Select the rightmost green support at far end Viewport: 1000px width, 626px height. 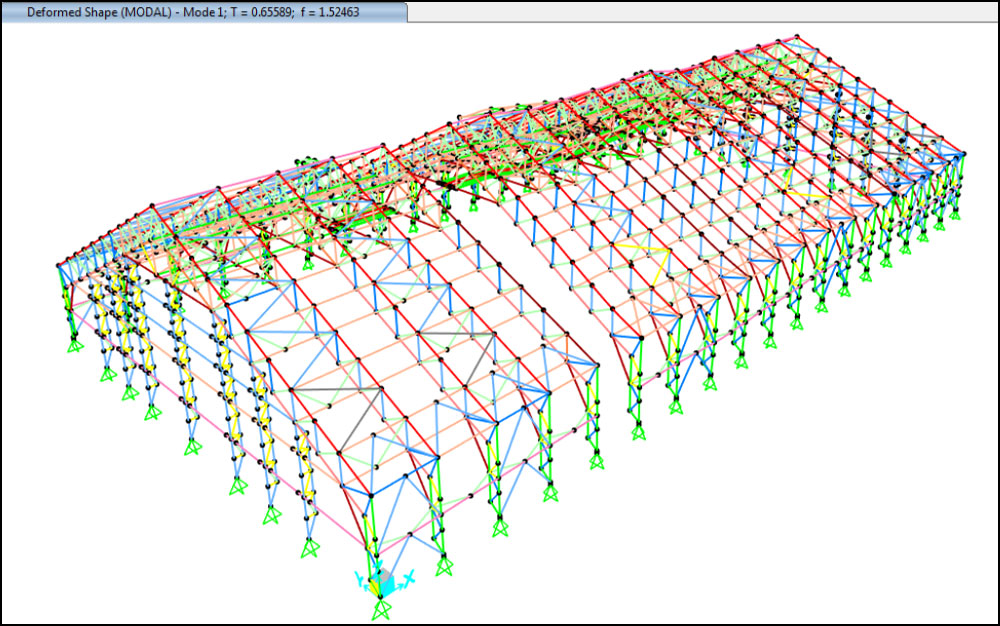coord(954,213)
